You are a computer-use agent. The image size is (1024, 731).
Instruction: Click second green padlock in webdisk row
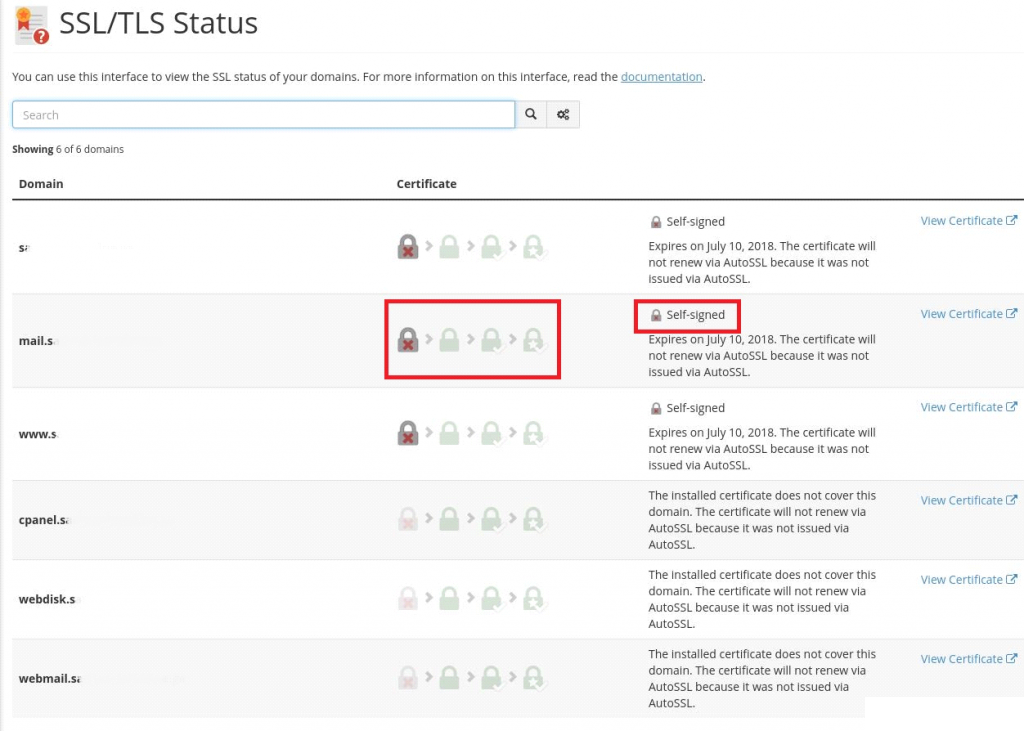tap(491, 600)
